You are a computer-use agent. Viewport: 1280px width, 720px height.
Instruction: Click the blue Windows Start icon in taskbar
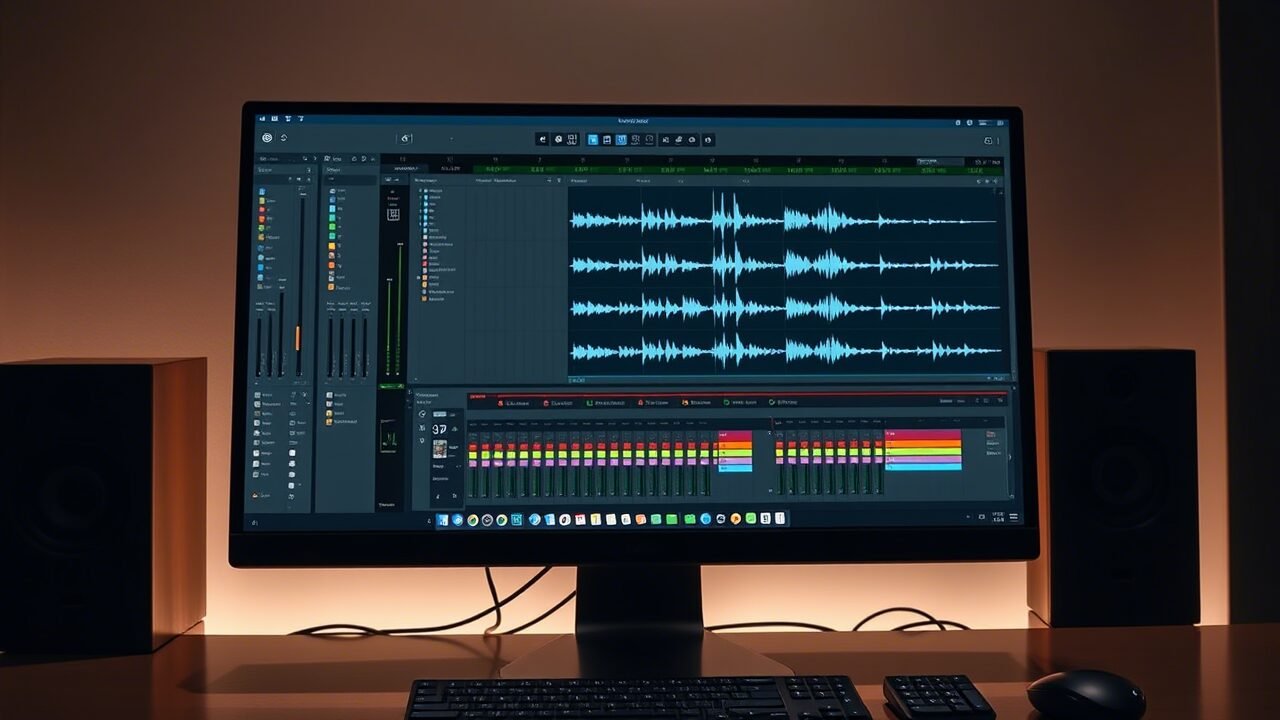[x=442, y=520]
